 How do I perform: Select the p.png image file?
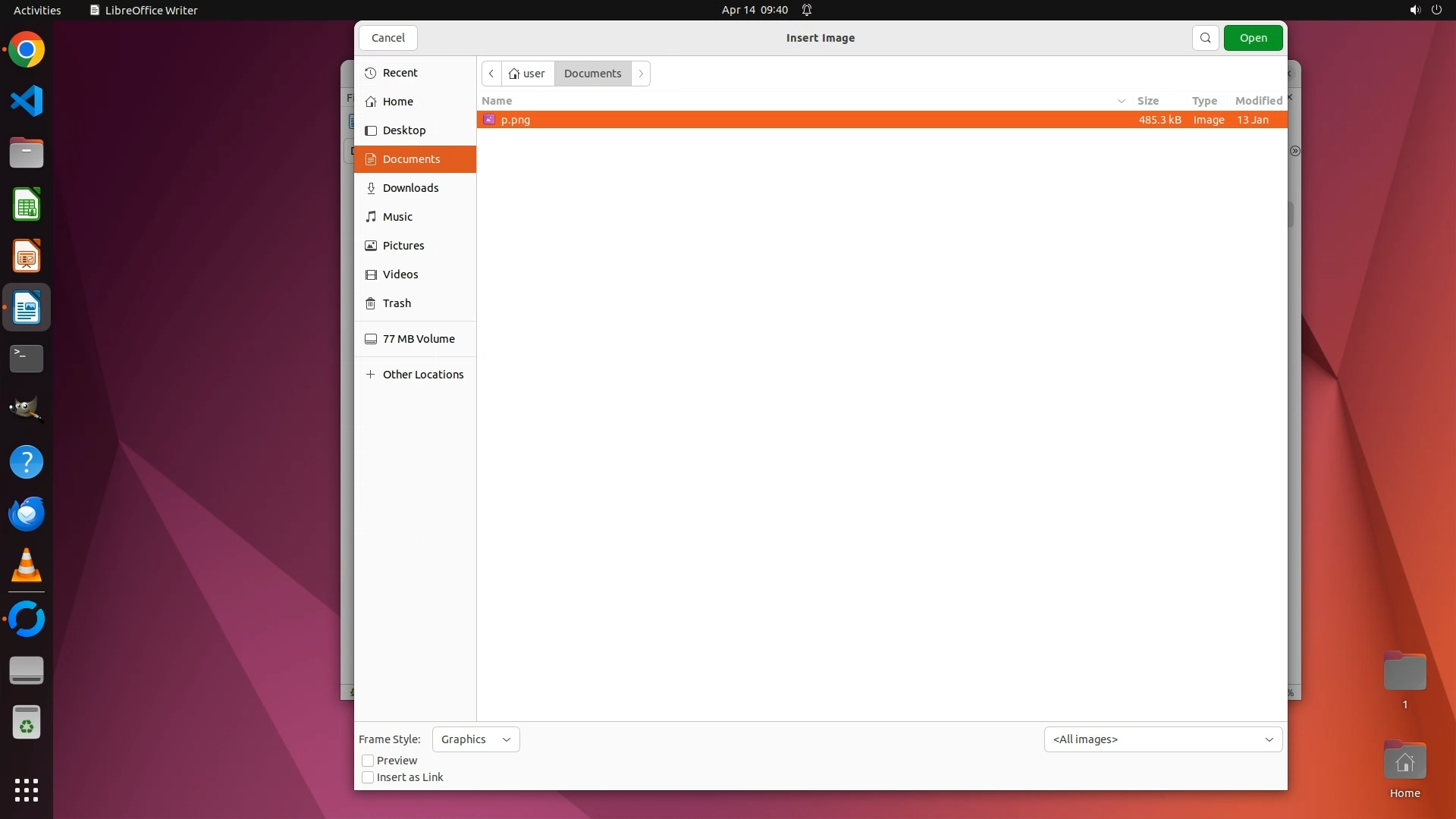tap(516, 120)
